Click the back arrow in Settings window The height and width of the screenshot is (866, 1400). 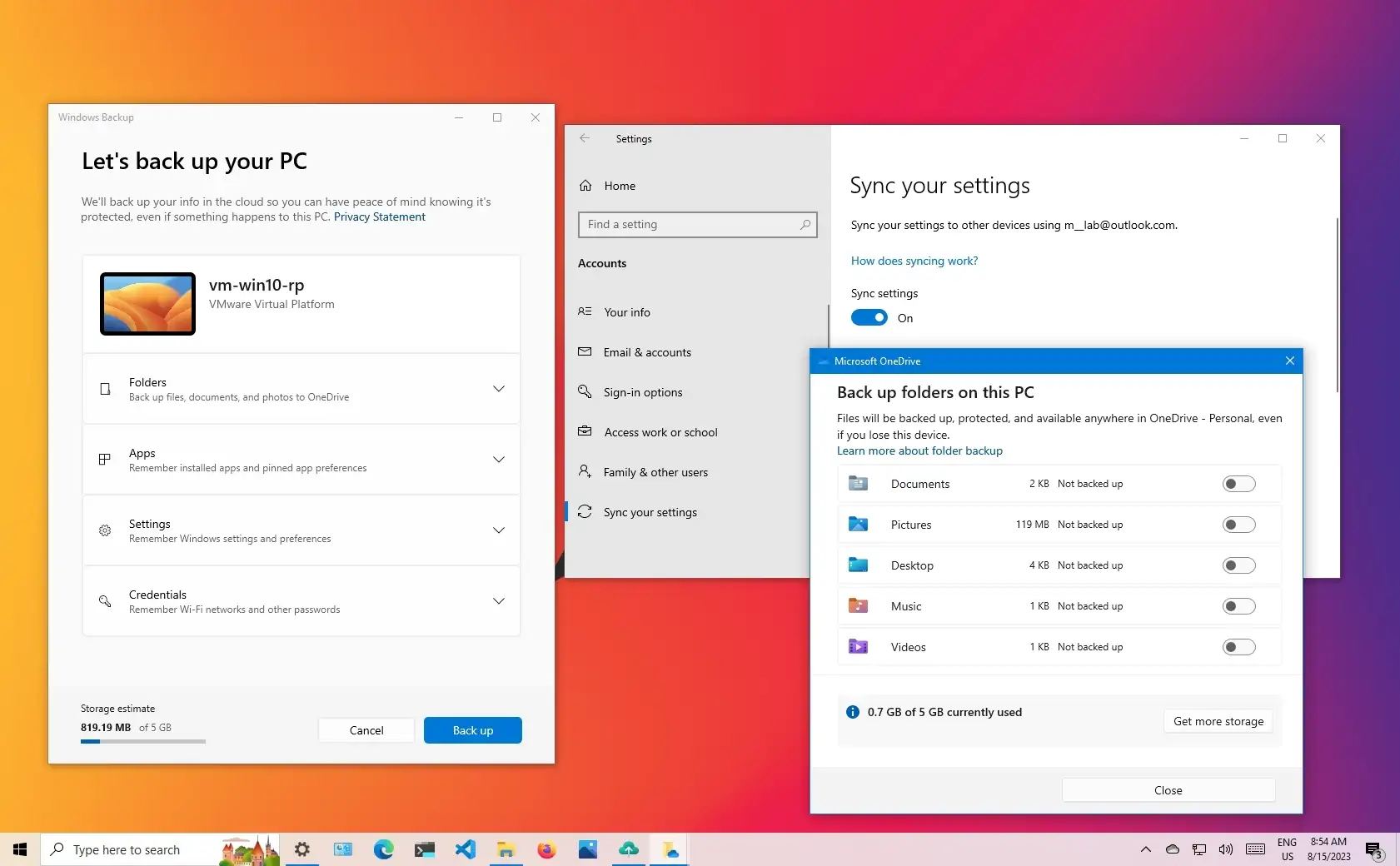coord(585,138)
